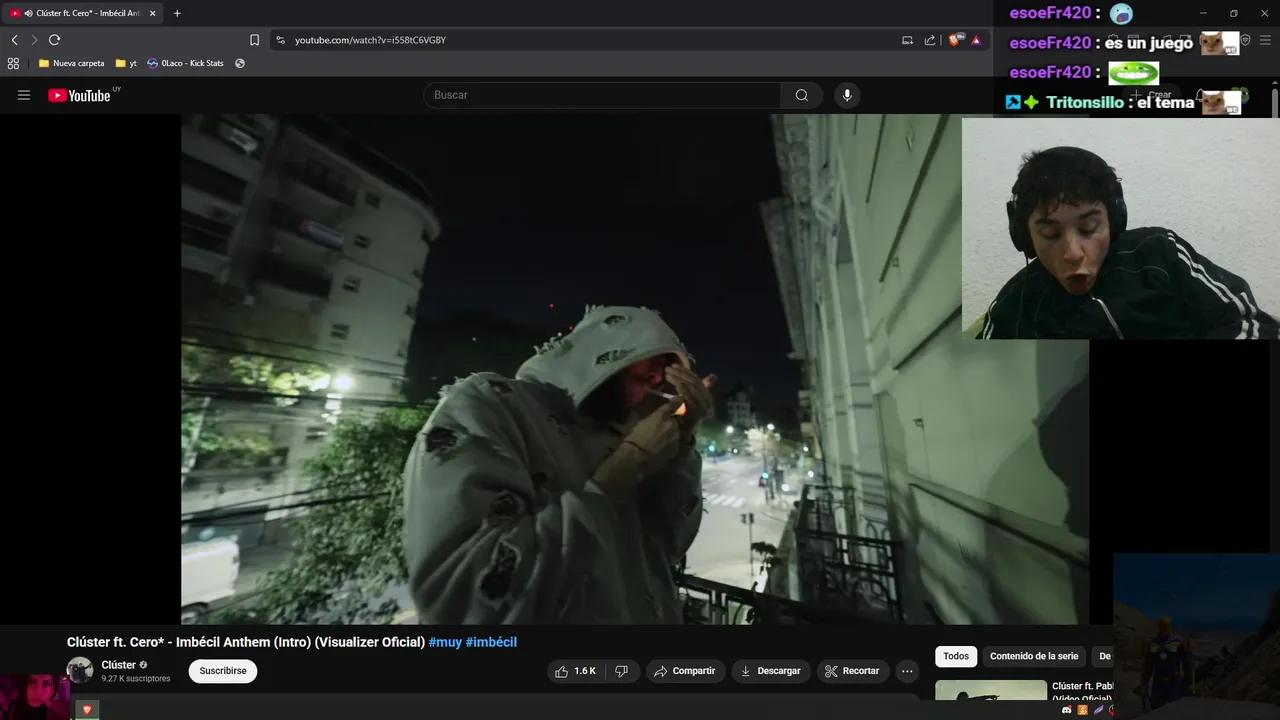Focus the Buscar search field
The image size is (1280, 720).
tap(602, 95)
